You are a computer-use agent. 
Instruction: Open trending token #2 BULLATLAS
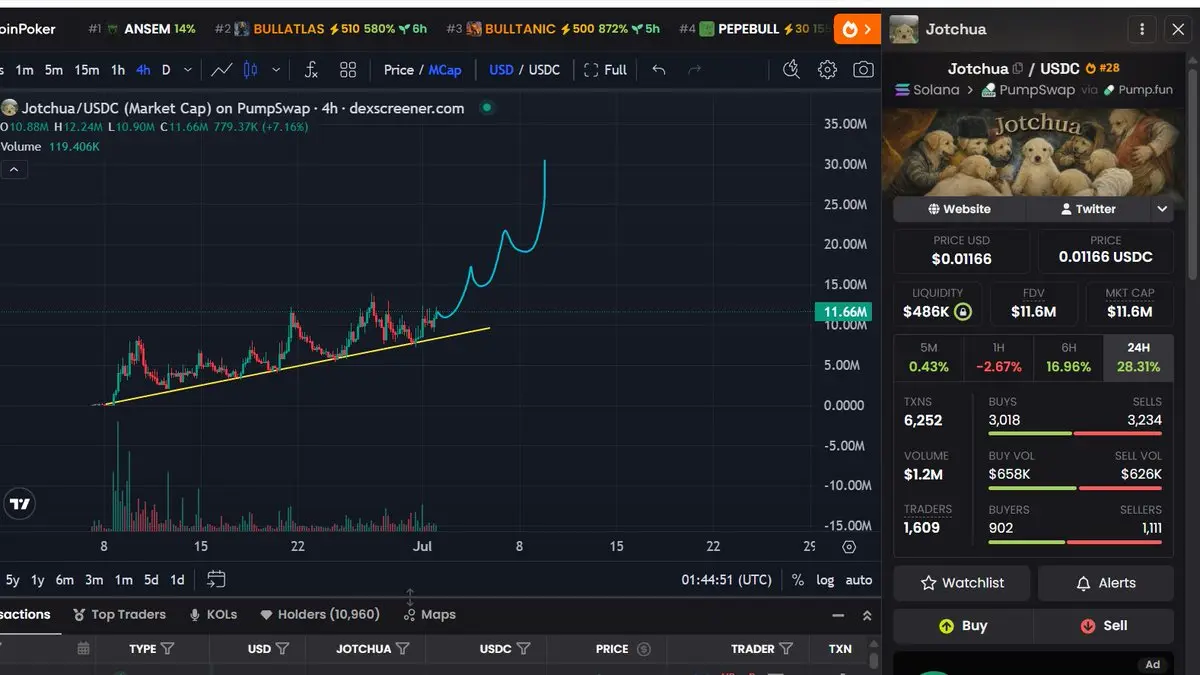321,29
